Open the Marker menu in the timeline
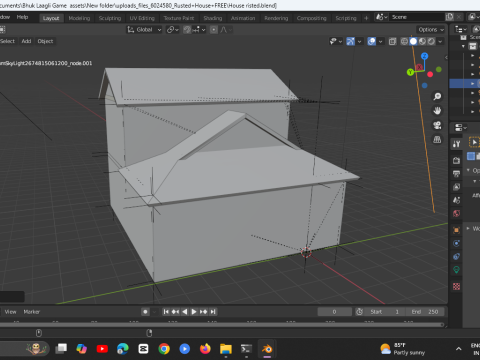This screenshot has height=360, width=480. (x=32, y=312)
